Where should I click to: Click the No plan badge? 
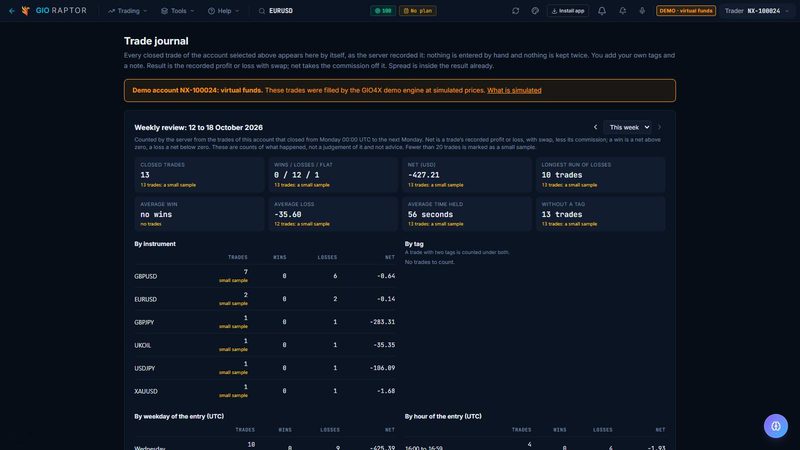[417, 11]
